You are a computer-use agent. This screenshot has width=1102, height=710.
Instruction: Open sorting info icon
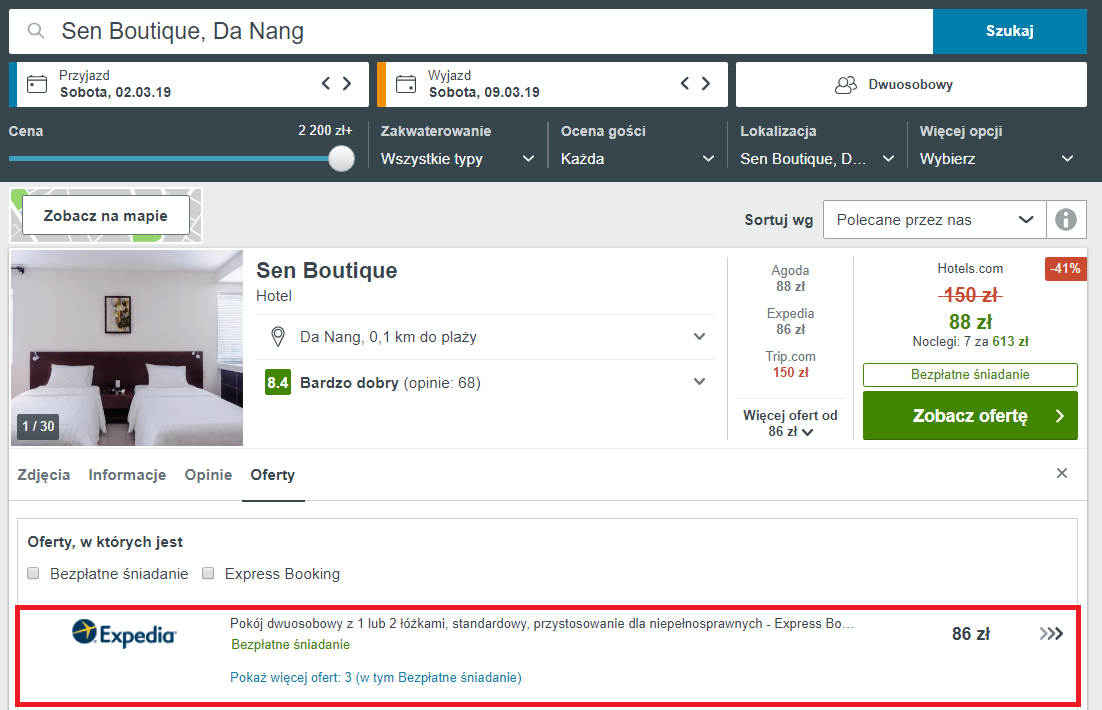click(x=1065, y=219)
